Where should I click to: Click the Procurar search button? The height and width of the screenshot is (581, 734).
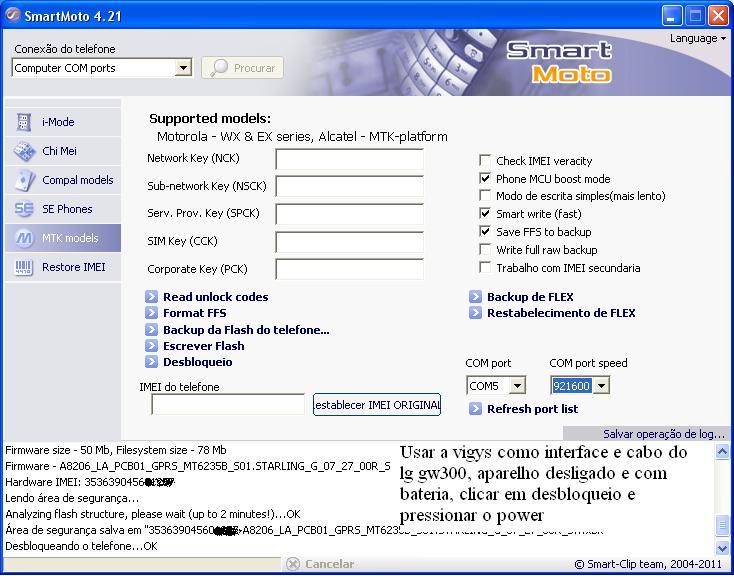[x=242, y=68]
